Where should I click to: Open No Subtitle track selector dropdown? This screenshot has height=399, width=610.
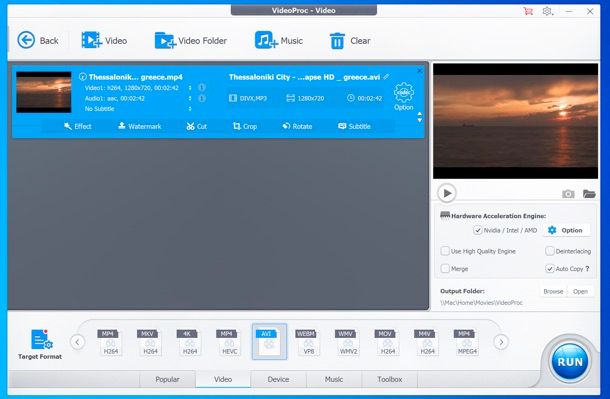[190, 109]
